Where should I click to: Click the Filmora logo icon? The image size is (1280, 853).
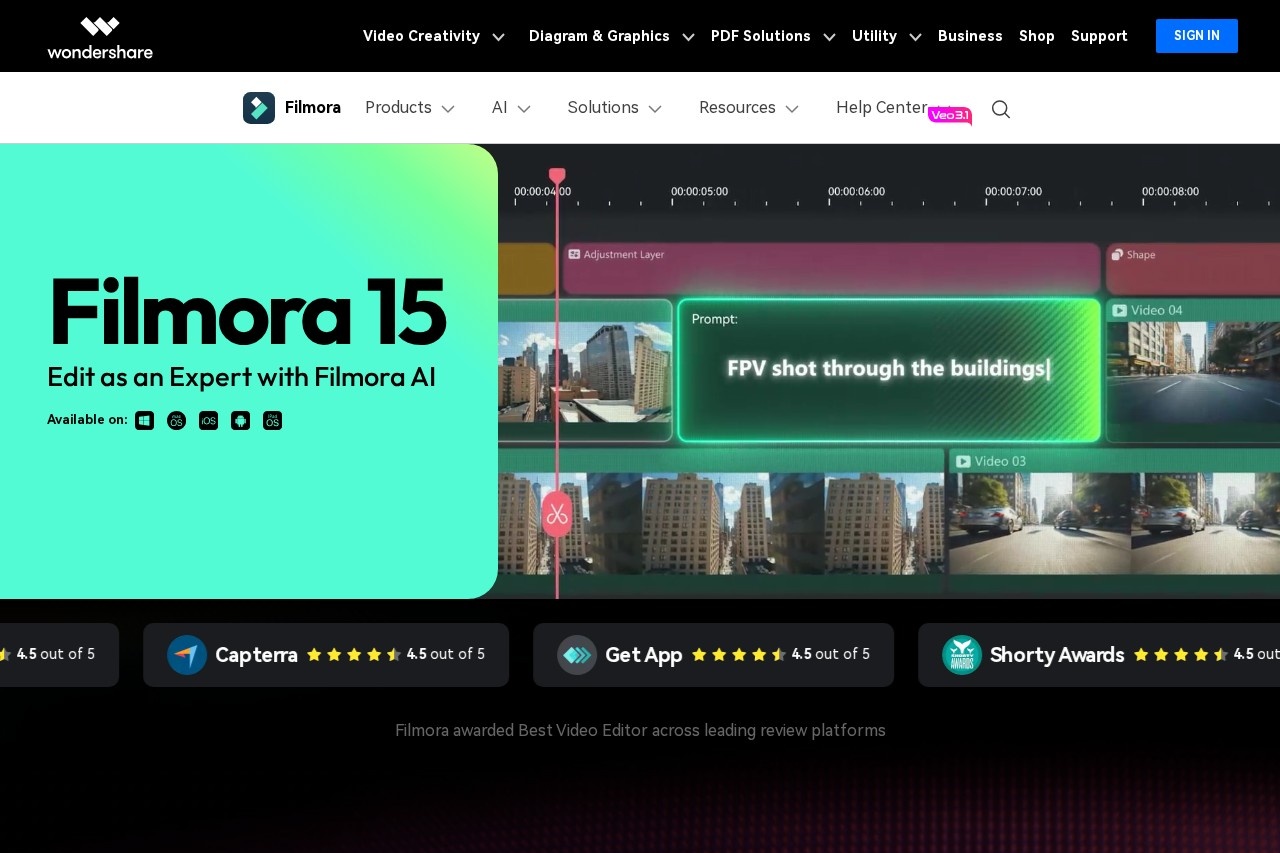tap(258, 108)
